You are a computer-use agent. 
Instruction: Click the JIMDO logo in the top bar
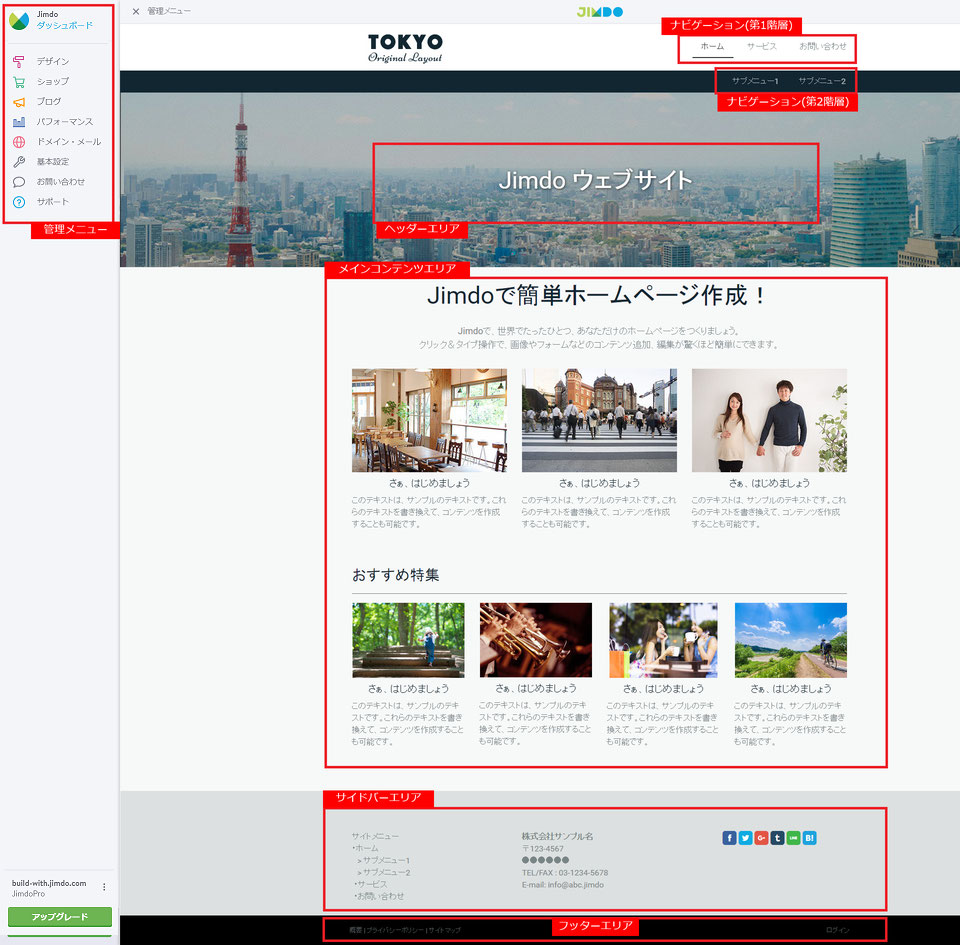pos(599,12)
